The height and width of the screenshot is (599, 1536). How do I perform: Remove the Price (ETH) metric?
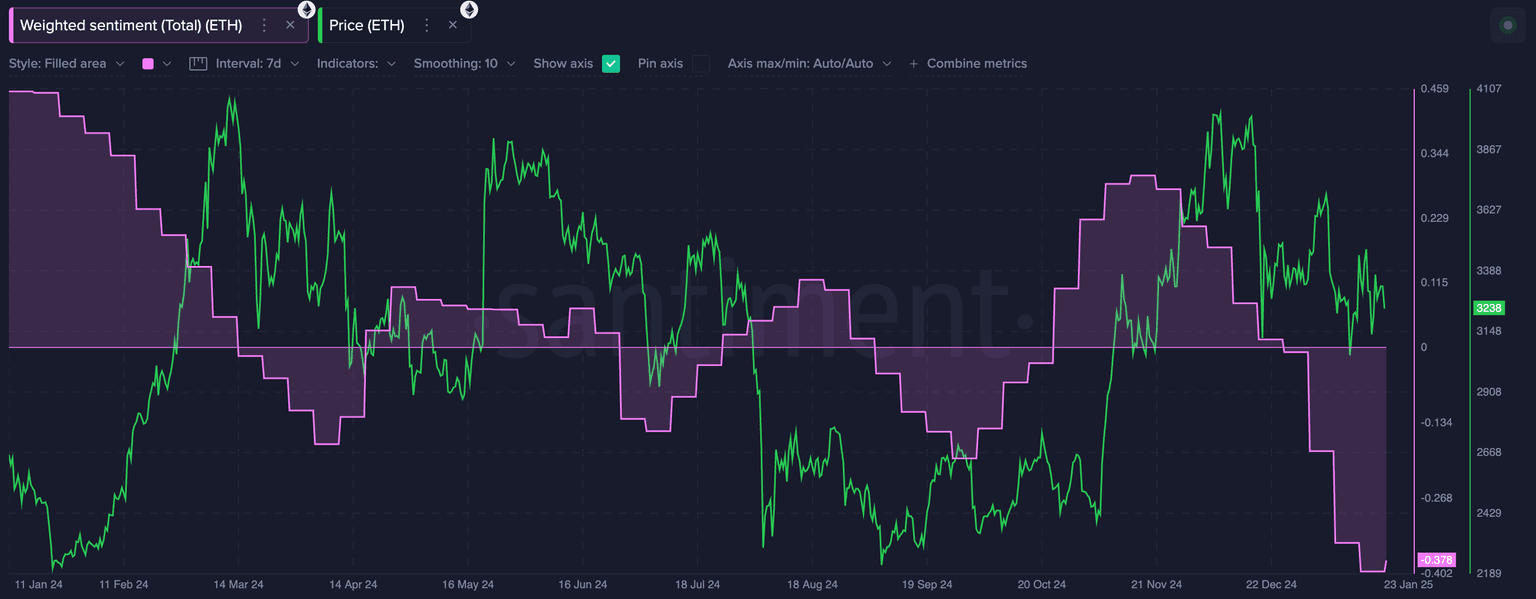(x=453, y=25)
